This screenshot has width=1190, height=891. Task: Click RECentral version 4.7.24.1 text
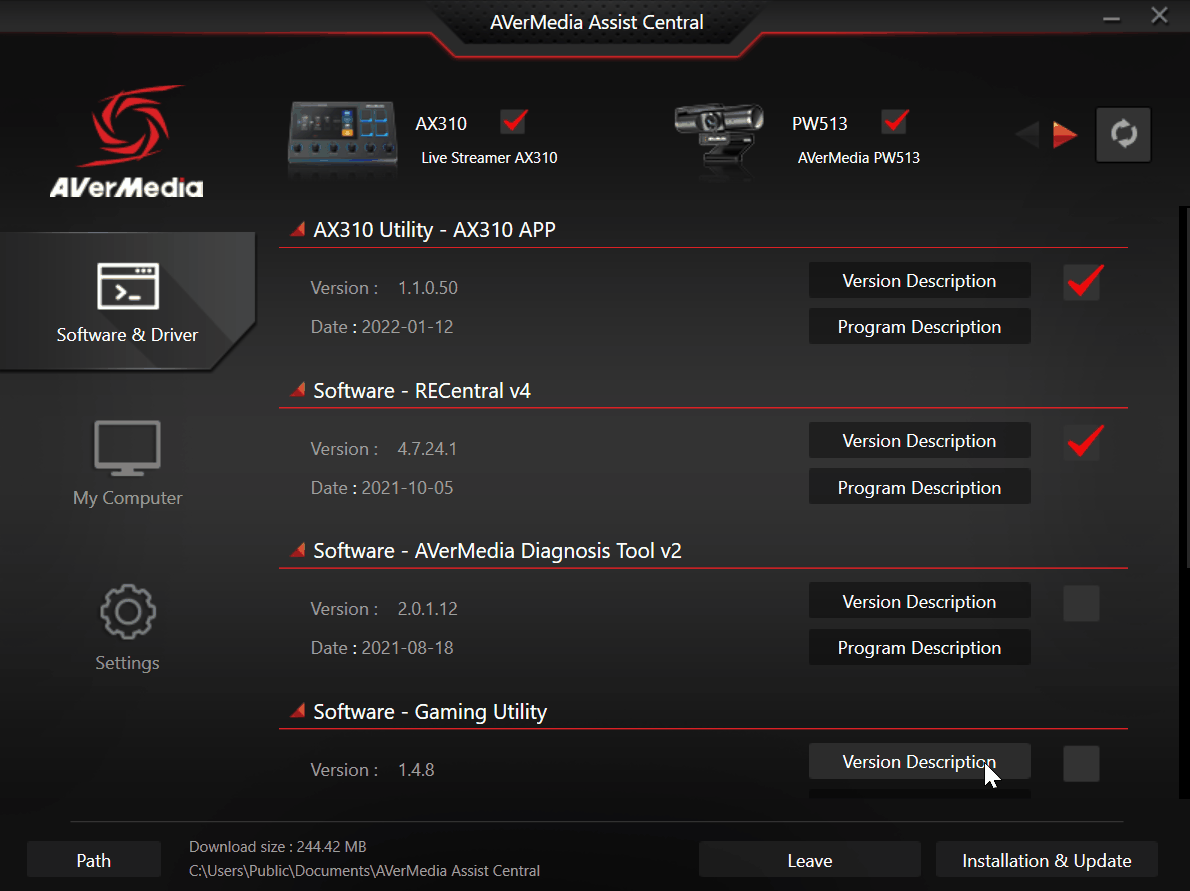tap(427, 449)
